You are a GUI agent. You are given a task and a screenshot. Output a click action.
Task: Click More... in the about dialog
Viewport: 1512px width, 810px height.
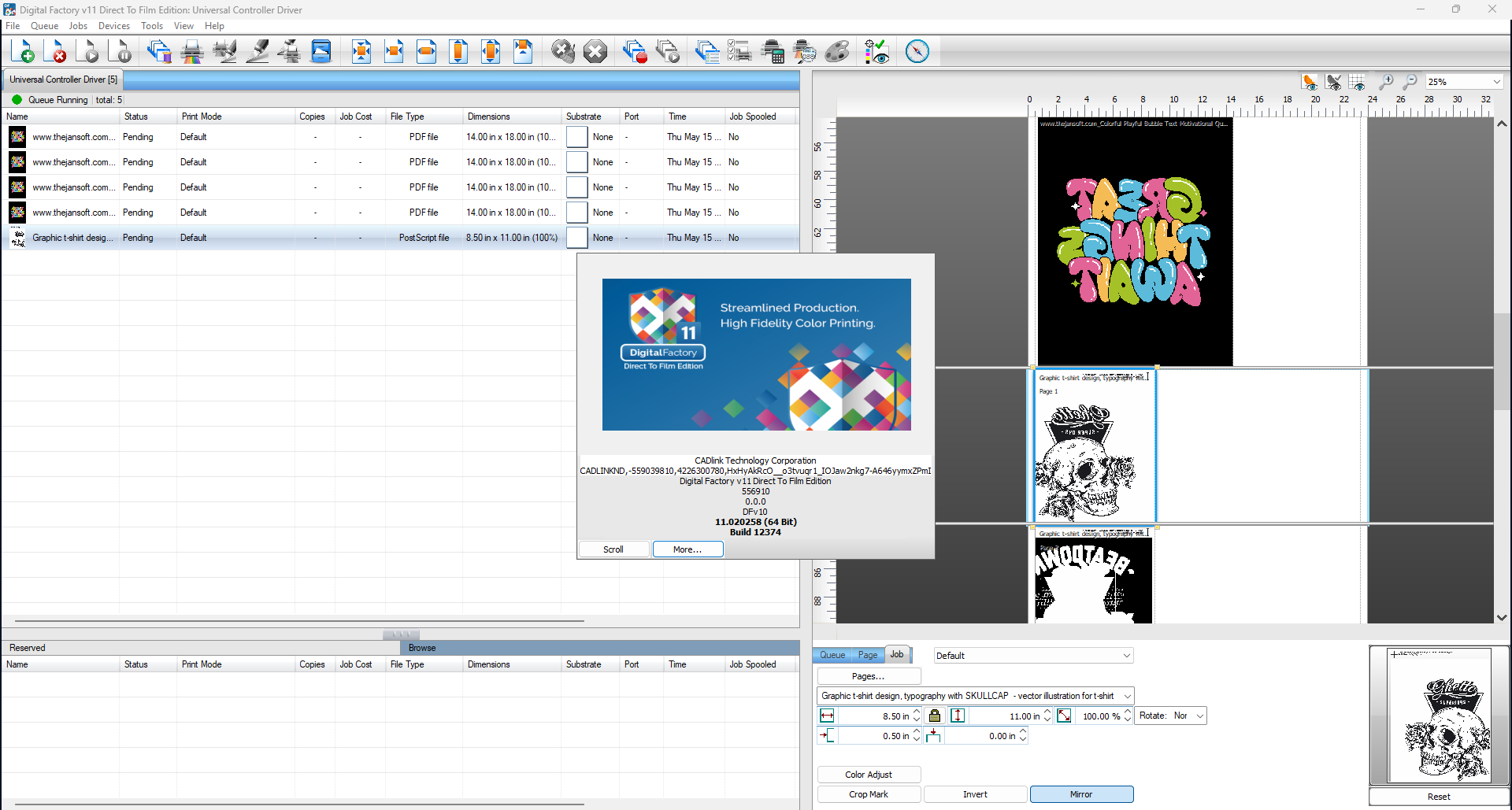[687, 549]
